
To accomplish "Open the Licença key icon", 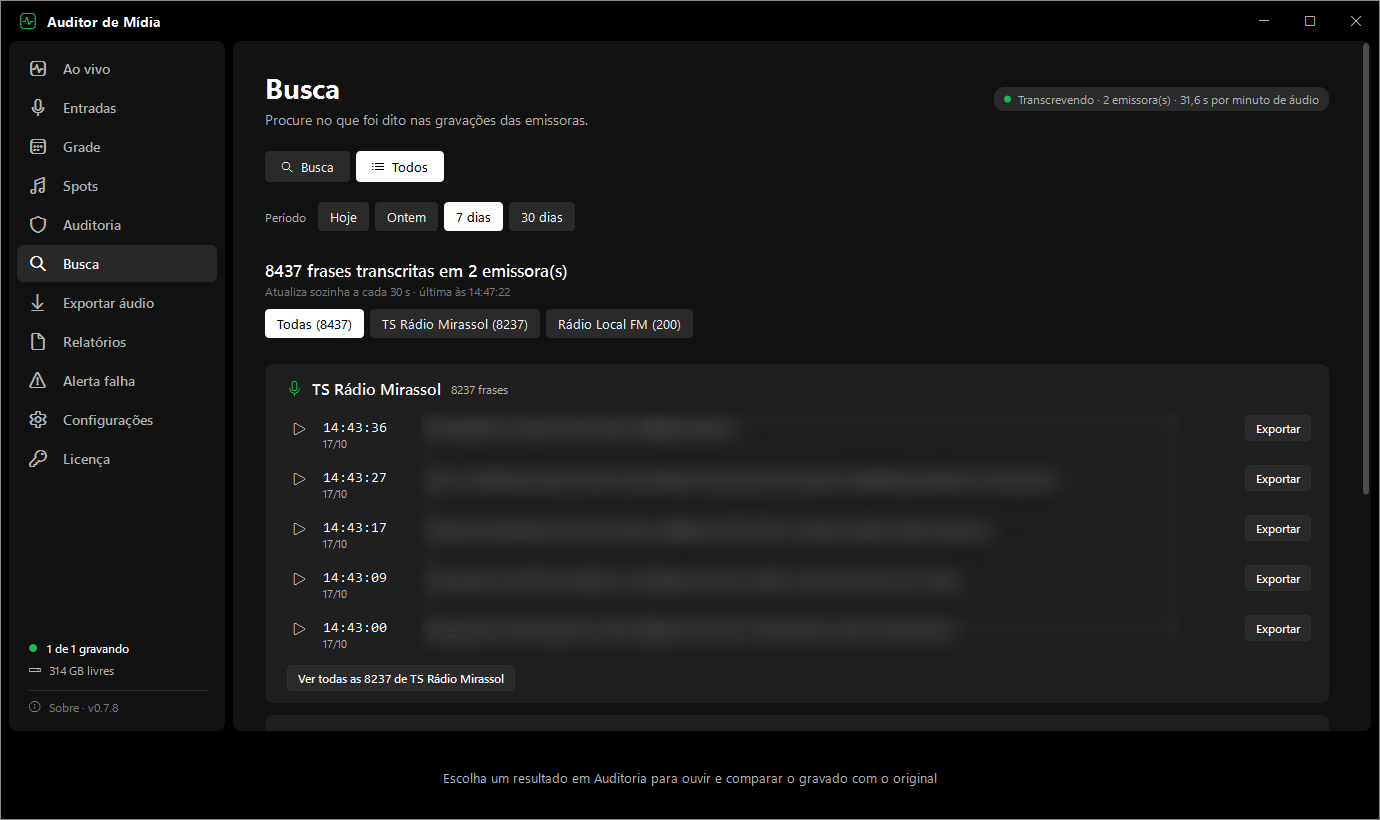I will point(38,459).
